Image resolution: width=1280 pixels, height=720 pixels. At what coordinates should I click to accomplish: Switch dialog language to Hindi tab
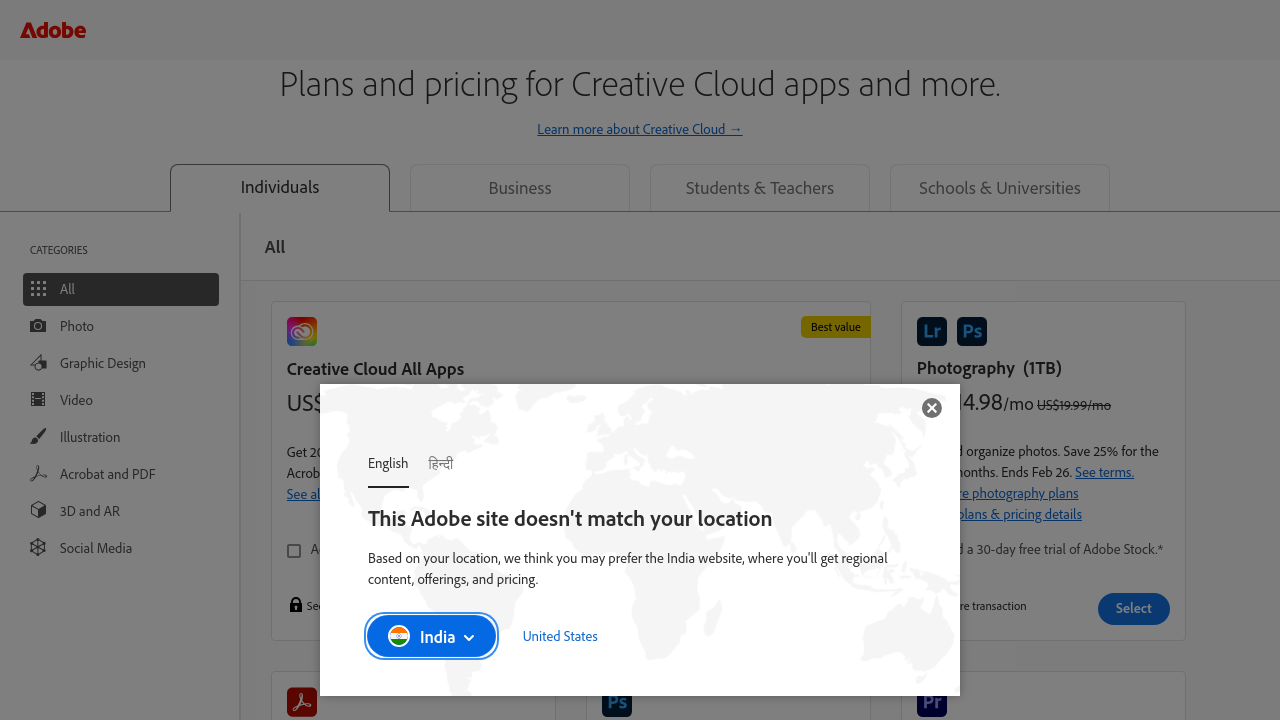[x=441, y=464]
